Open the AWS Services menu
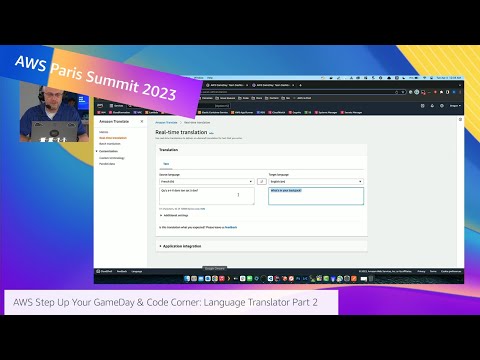480x360 pixels. coord(117,106)
